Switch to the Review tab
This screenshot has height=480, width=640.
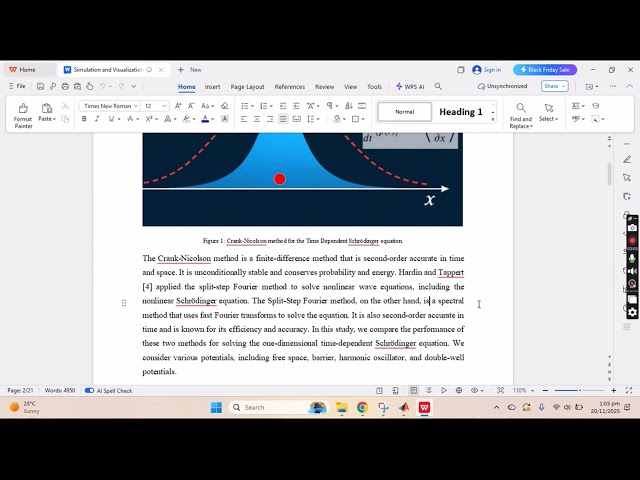pos(324,87)
